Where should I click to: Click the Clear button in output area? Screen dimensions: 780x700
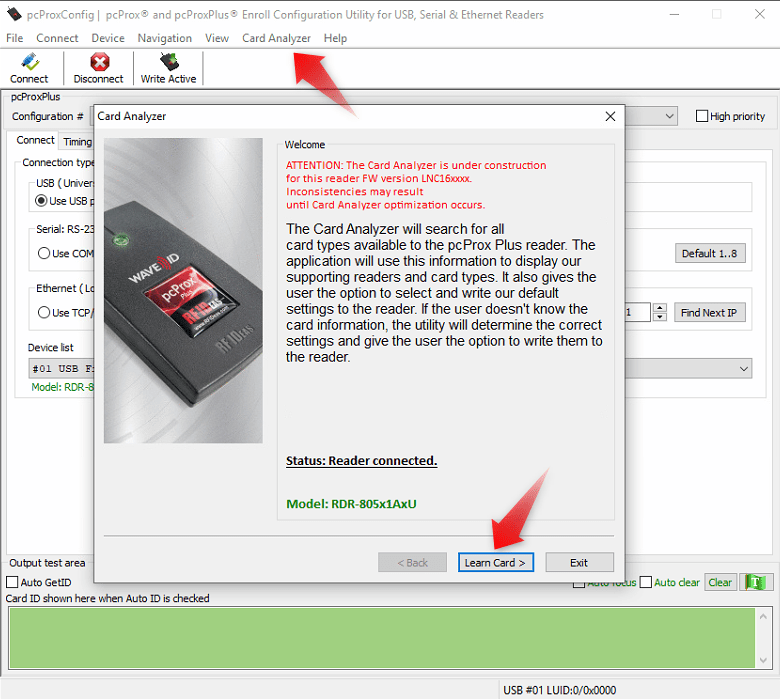coord(720,582)
